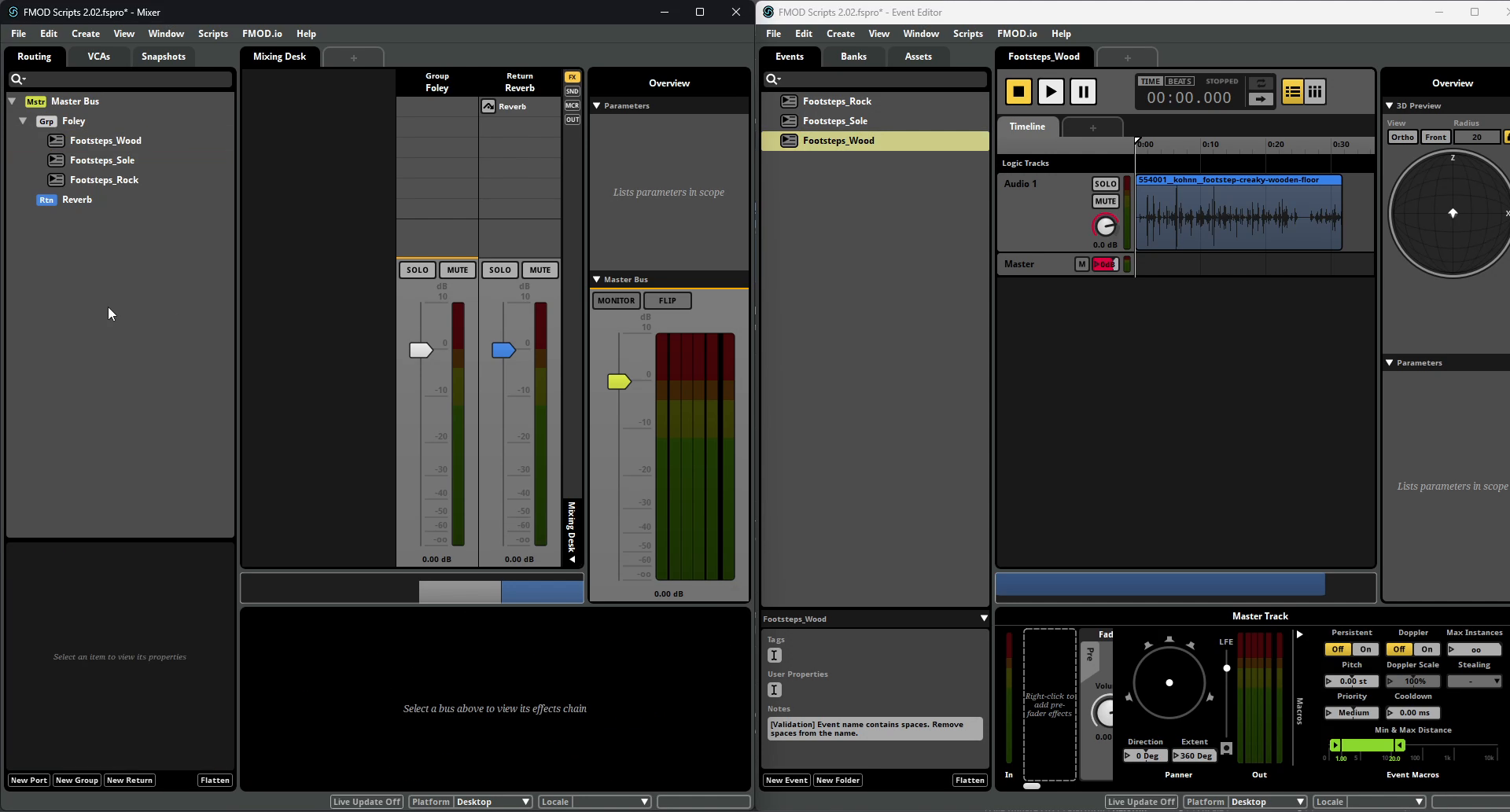1510x812 pixels.
Task: Click the Reverb effect icon on the Return strip
Action: [x=488, y=107]
